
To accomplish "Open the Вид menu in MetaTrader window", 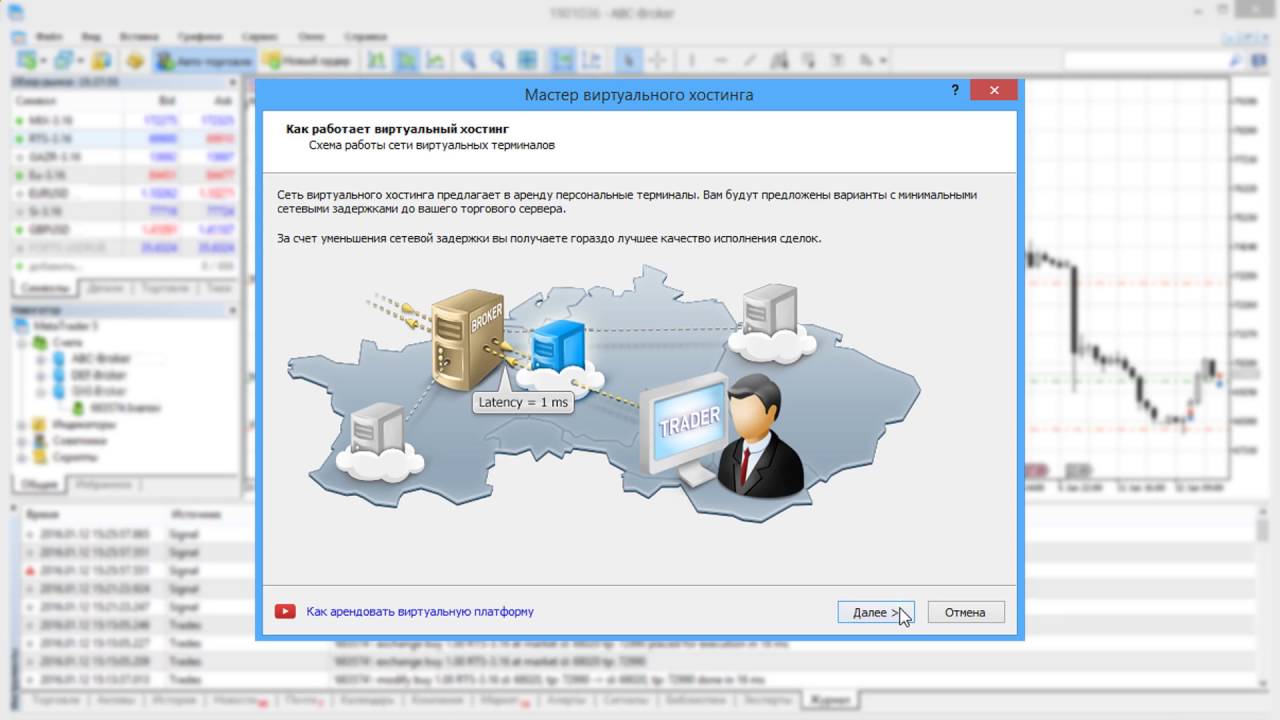I will (x=92, y=36).
